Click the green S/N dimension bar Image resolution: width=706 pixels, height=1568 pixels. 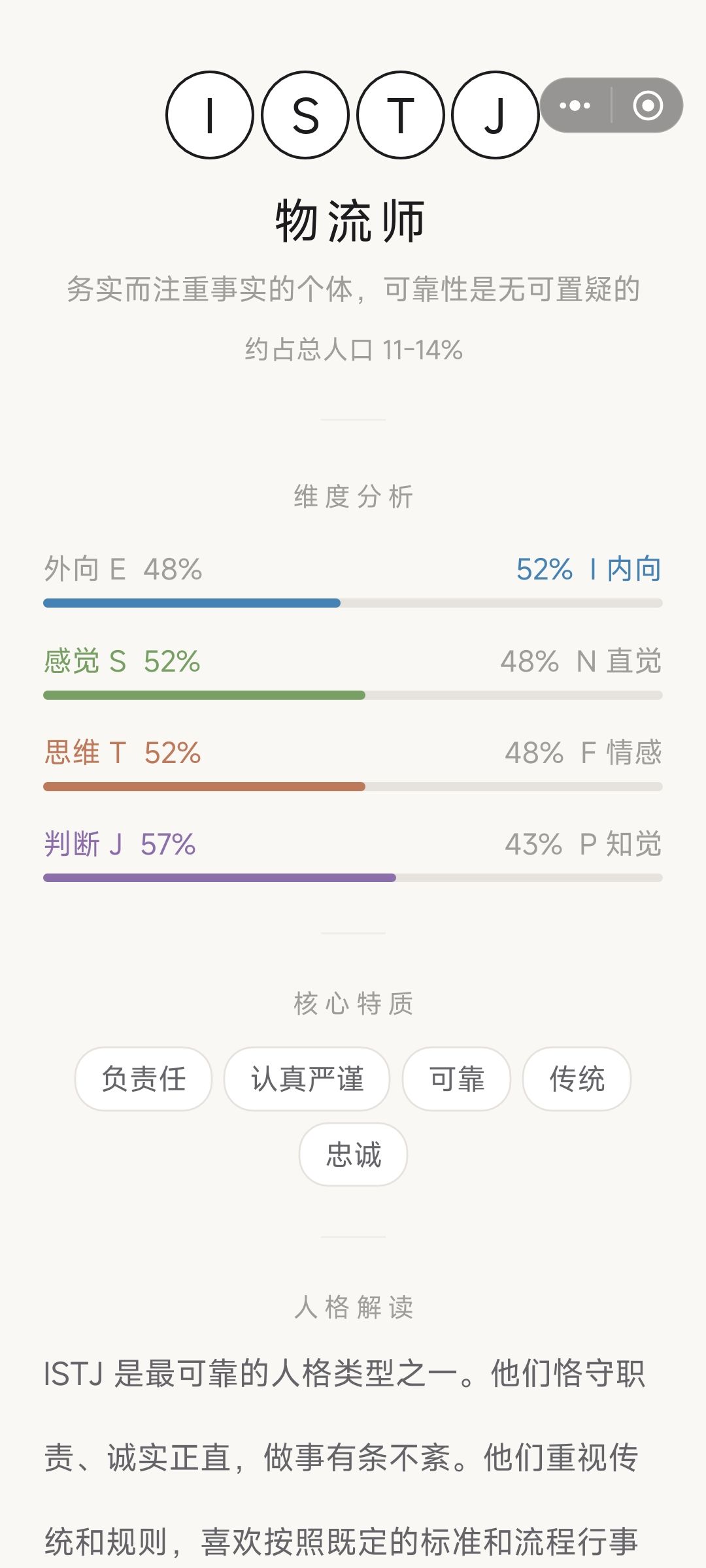pos(353,695)
